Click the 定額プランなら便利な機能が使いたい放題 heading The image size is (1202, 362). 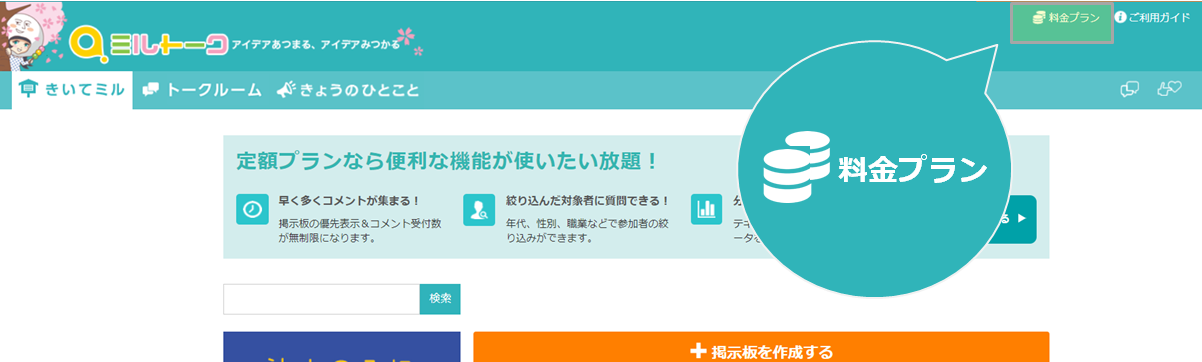448,161
